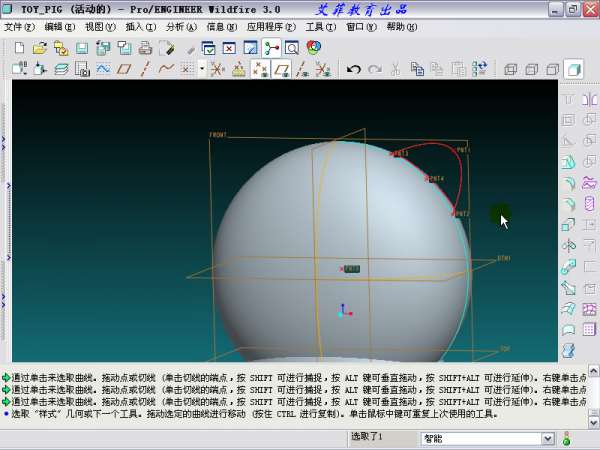Open the 应用程序 (Applications) menu
This screenshot has width=600, height=450.
(270, 26)
